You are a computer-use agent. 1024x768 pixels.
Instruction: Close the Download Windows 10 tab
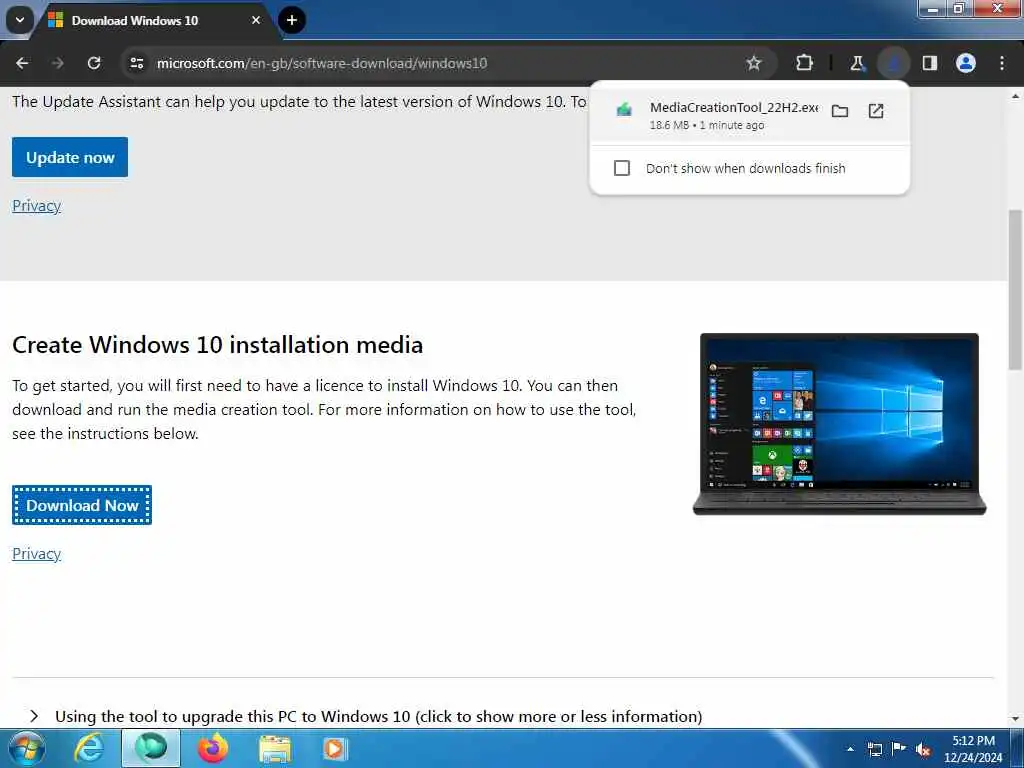click(256, 20)
